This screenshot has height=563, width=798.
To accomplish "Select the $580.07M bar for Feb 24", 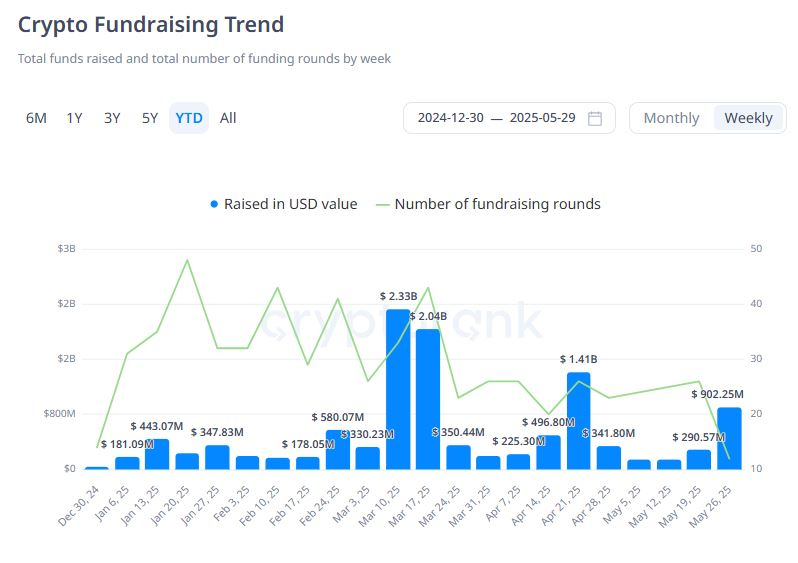I will pyautogui.click(x=338, y=450).
